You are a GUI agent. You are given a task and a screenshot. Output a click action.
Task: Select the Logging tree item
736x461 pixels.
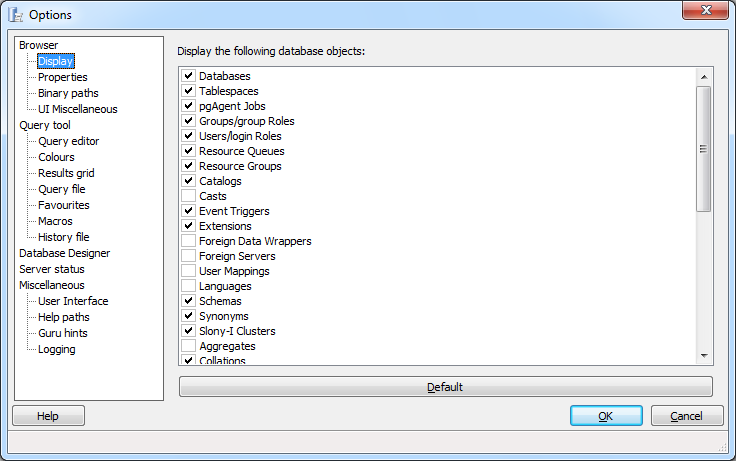[56, 349]
